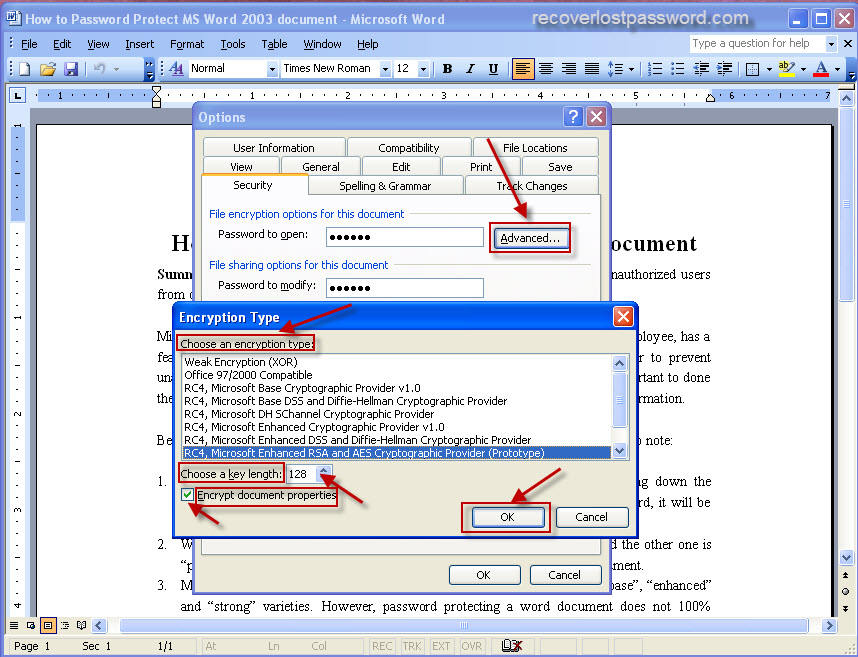Click the Line Spacing icon
Image resolution: width=858 pixels, height=657 pixels.
pyautogui.click(x=615, y=69)
